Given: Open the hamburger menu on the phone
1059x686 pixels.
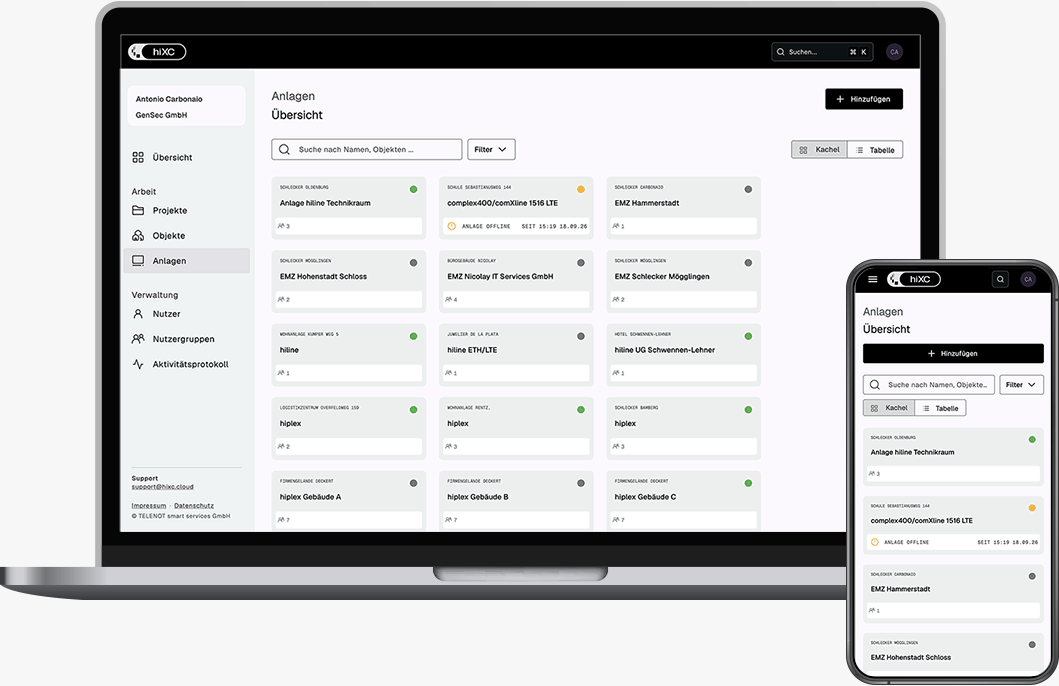Looking at the screenshot, I should [873, 279].
